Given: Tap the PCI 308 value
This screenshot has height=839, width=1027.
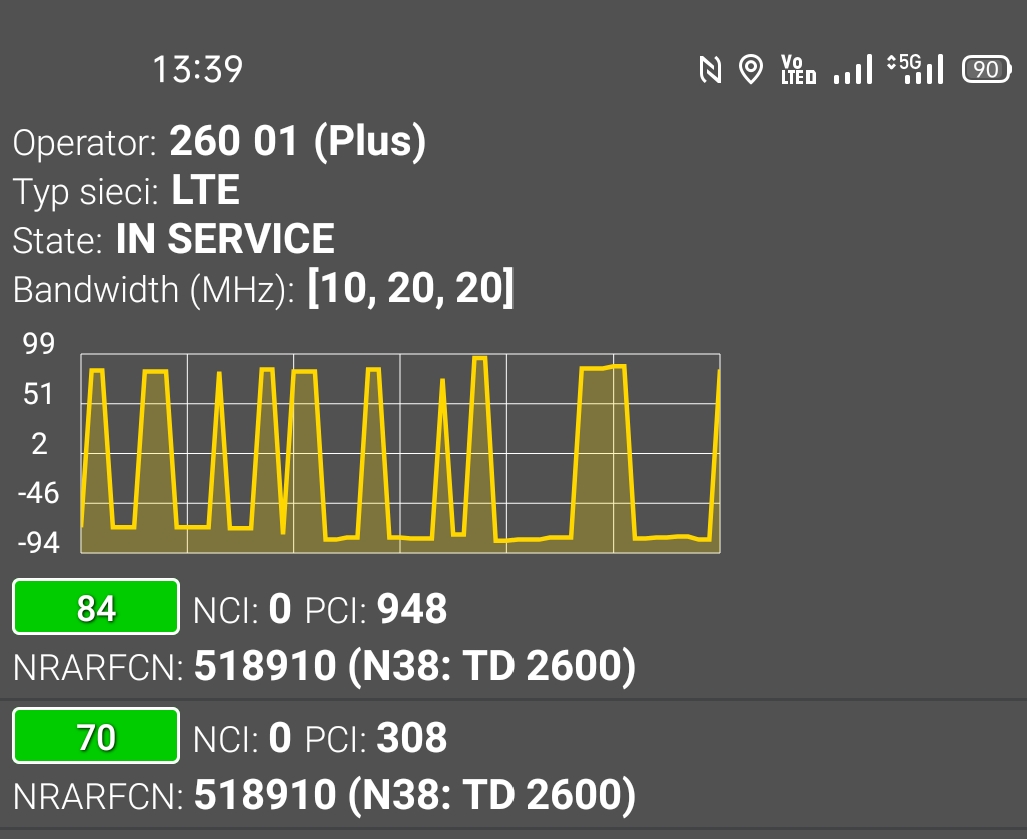Looking at the screenshot, I should (x=412, y=738).
